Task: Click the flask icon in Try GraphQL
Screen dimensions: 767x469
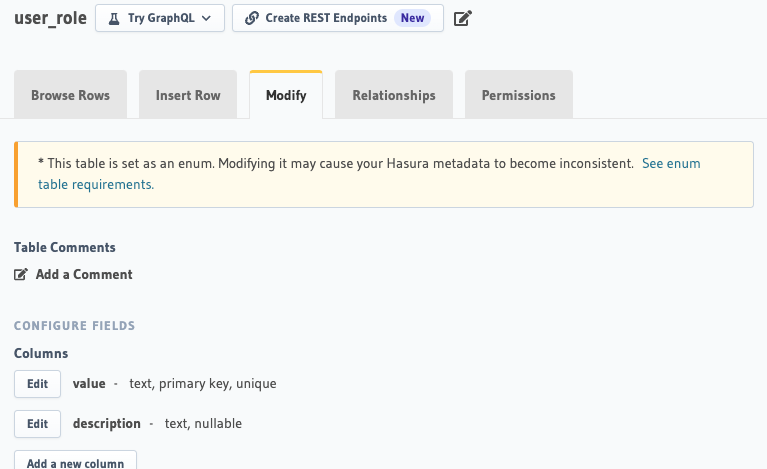Action: pyautogui.click(x=114, y=19)
